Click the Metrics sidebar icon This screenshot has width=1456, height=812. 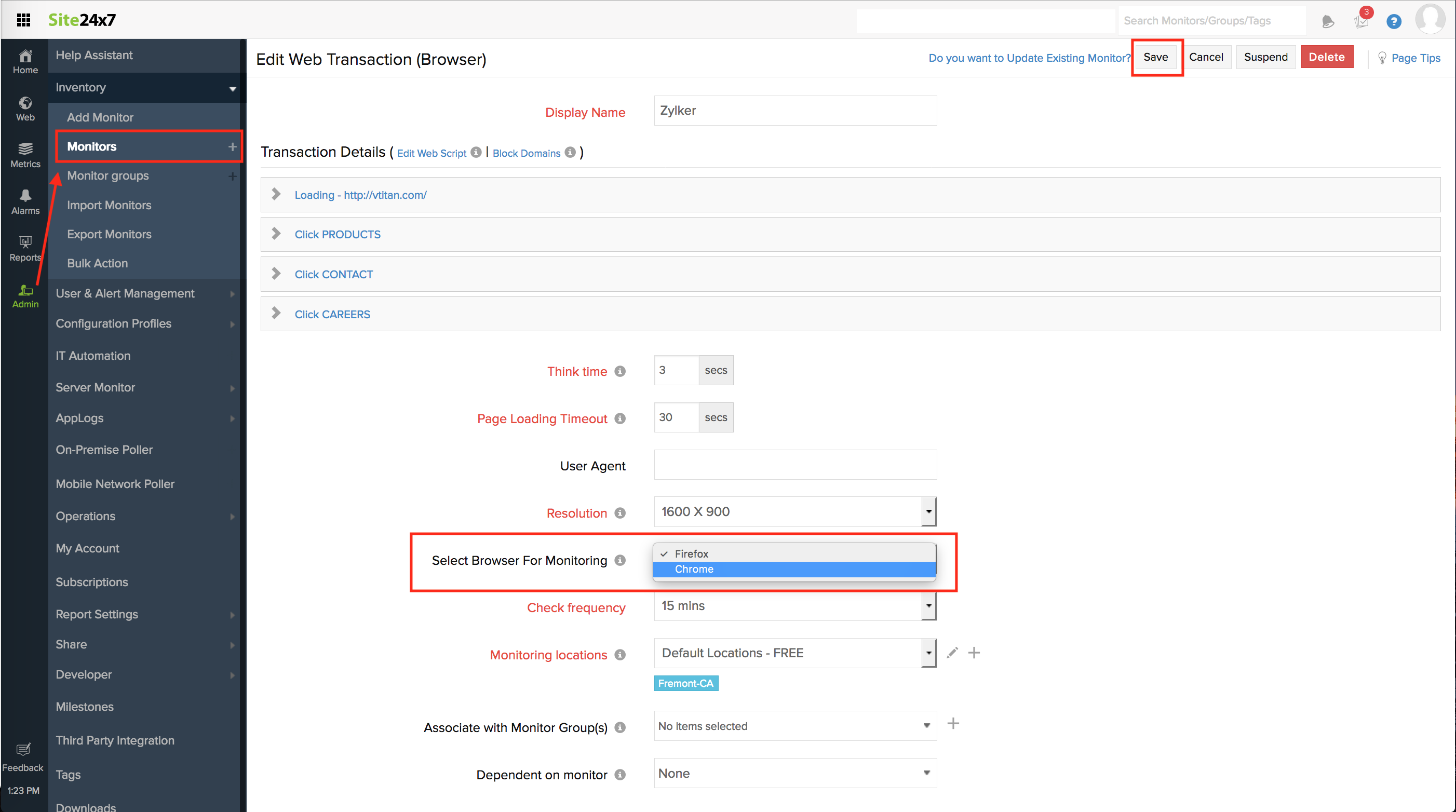click(25, 154)
